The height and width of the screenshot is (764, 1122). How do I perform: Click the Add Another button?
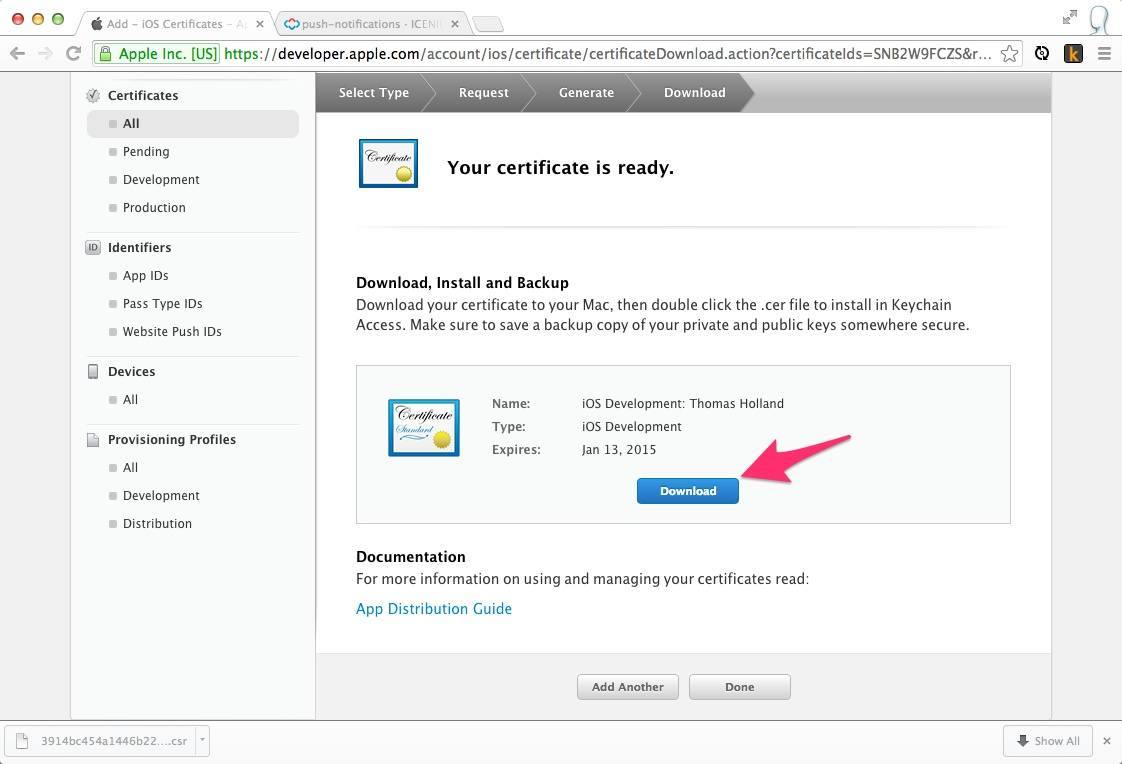(x=627, y=687)
